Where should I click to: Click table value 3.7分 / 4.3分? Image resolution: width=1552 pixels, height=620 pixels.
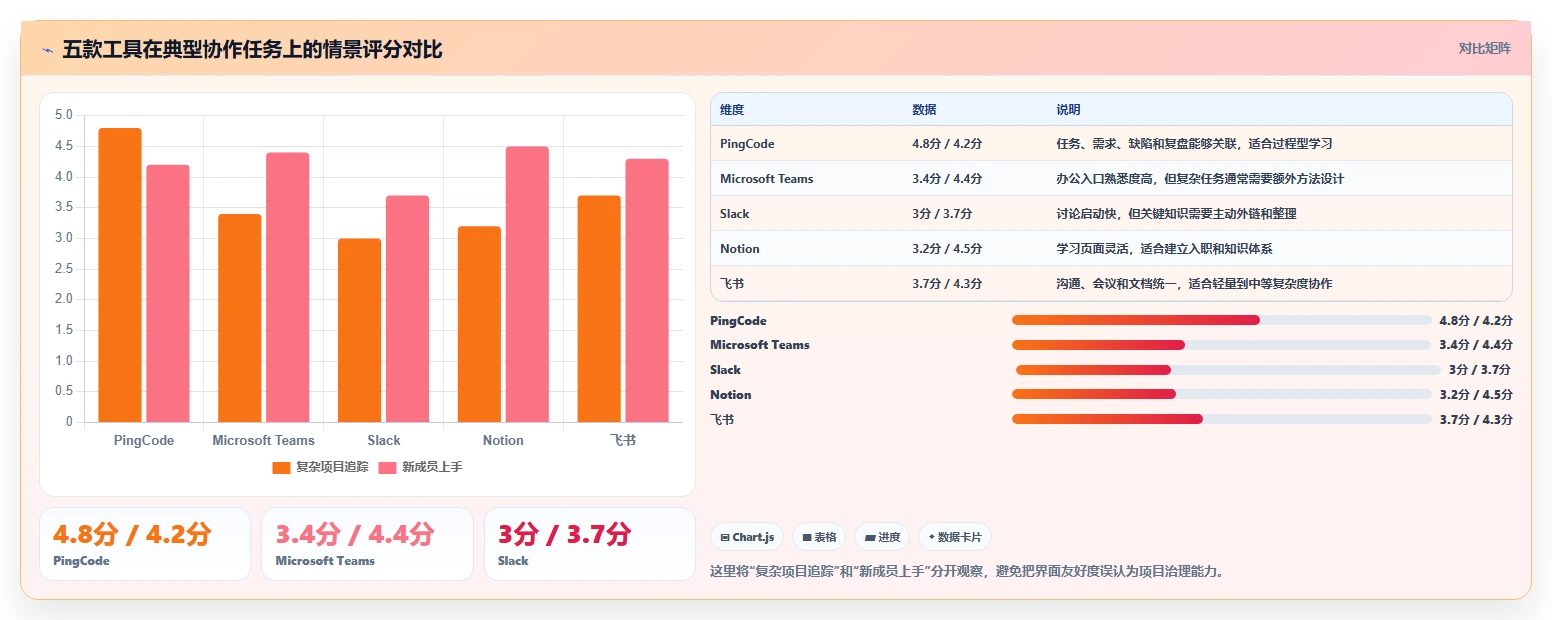[947, 284]
